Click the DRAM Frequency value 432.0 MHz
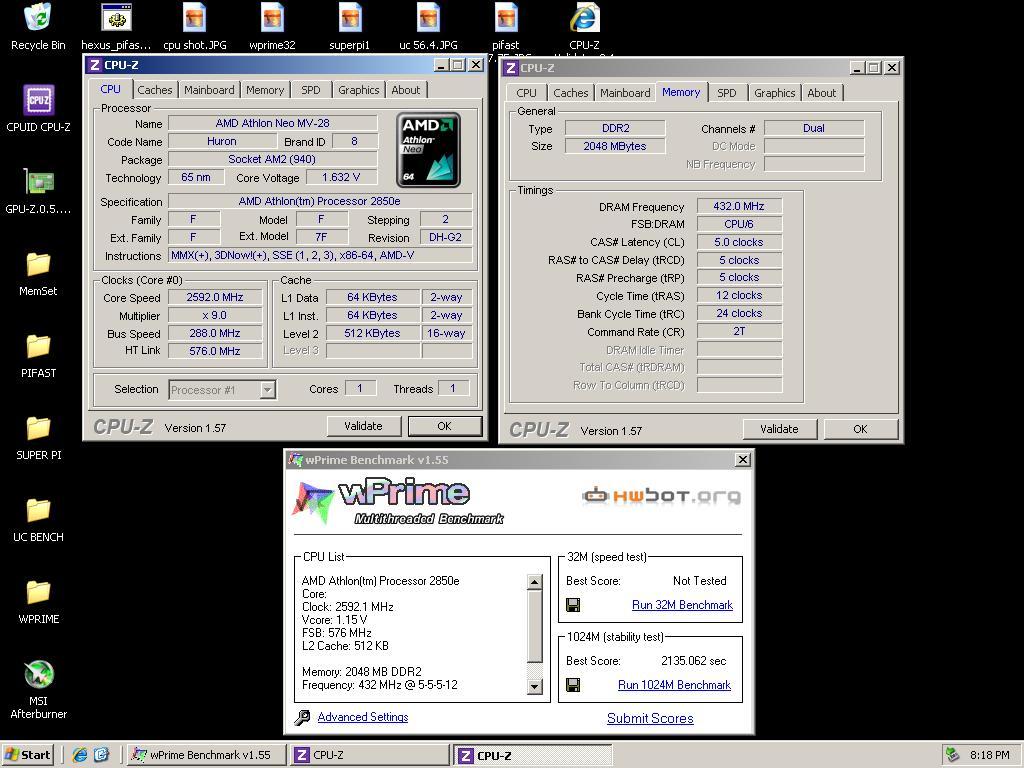Screen dimensions: 1024x768 (739, 206)
